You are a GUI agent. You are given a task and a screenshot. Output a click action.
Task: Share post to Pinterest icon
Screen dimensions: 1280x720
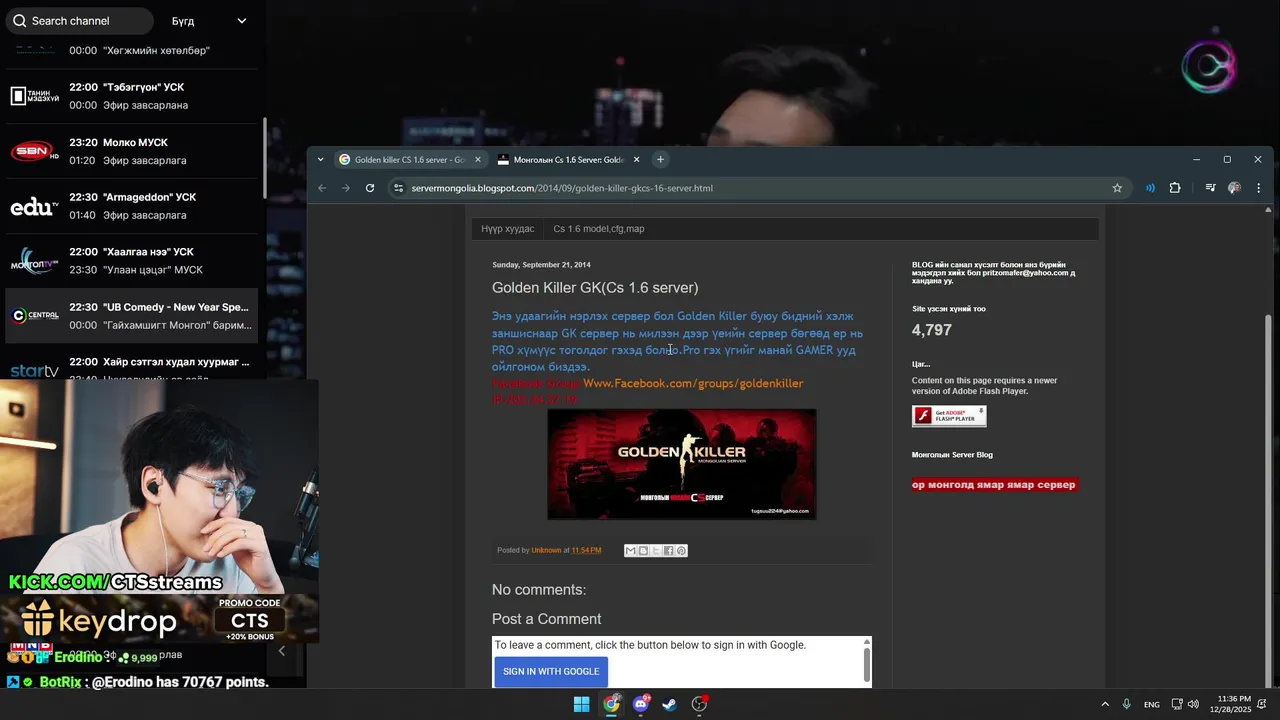(x=681, y=551)
